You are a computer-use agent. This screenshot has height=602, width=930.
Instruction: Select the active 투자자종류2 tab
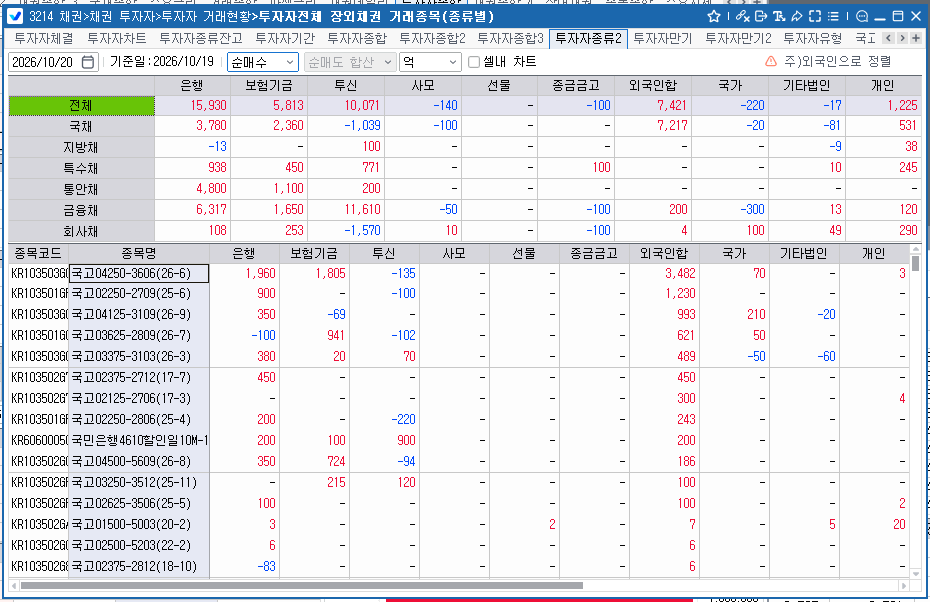pos(588,39)
